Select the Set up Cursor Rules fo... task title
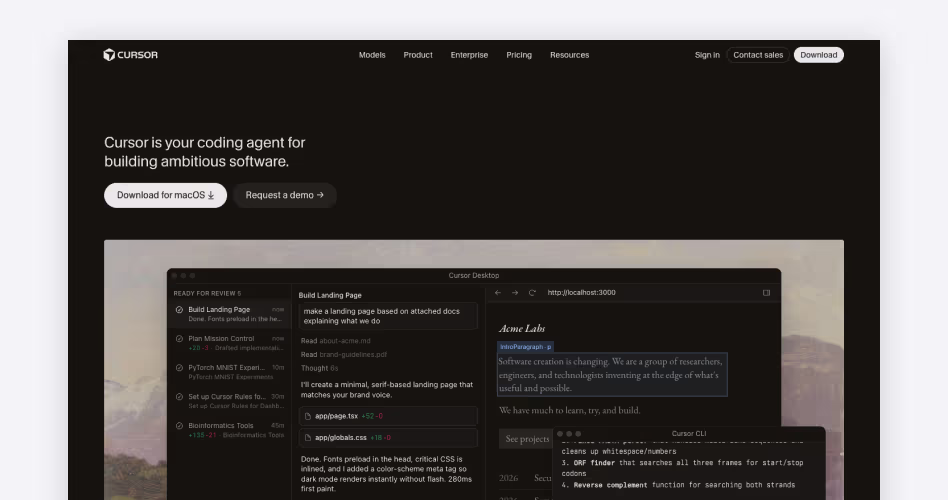948x500 pixels. pyautogui.click(x=227, y=397)
